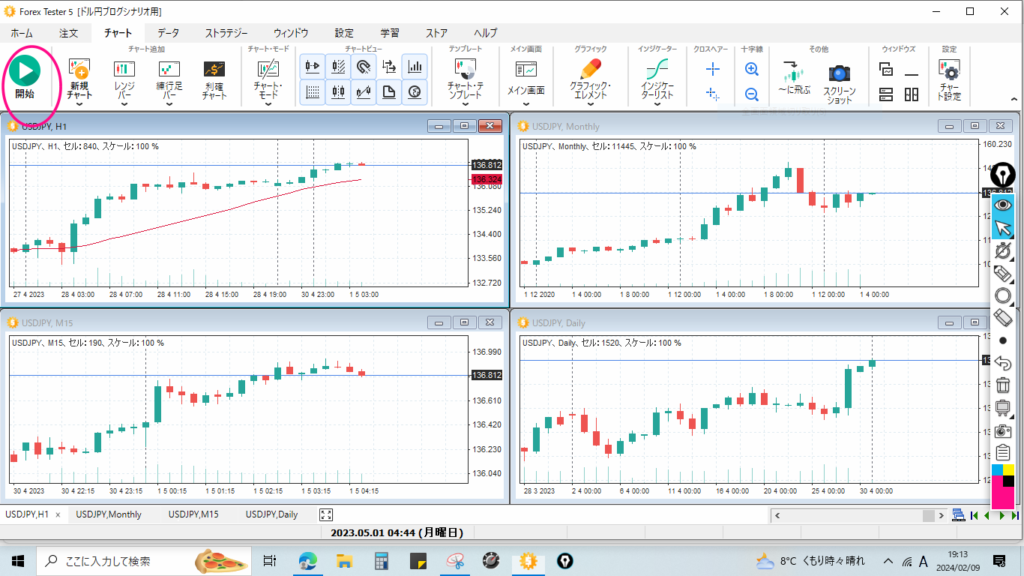Toggle the chart grid display icon
Image resolution: width=1024 pixels, height=576 pixels.
pos(313,92)
